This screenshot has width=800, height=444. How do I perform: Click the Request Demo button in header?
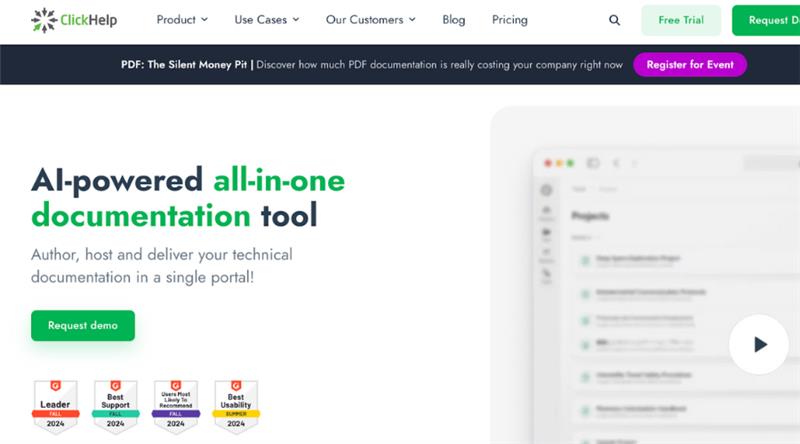point(766,20)
